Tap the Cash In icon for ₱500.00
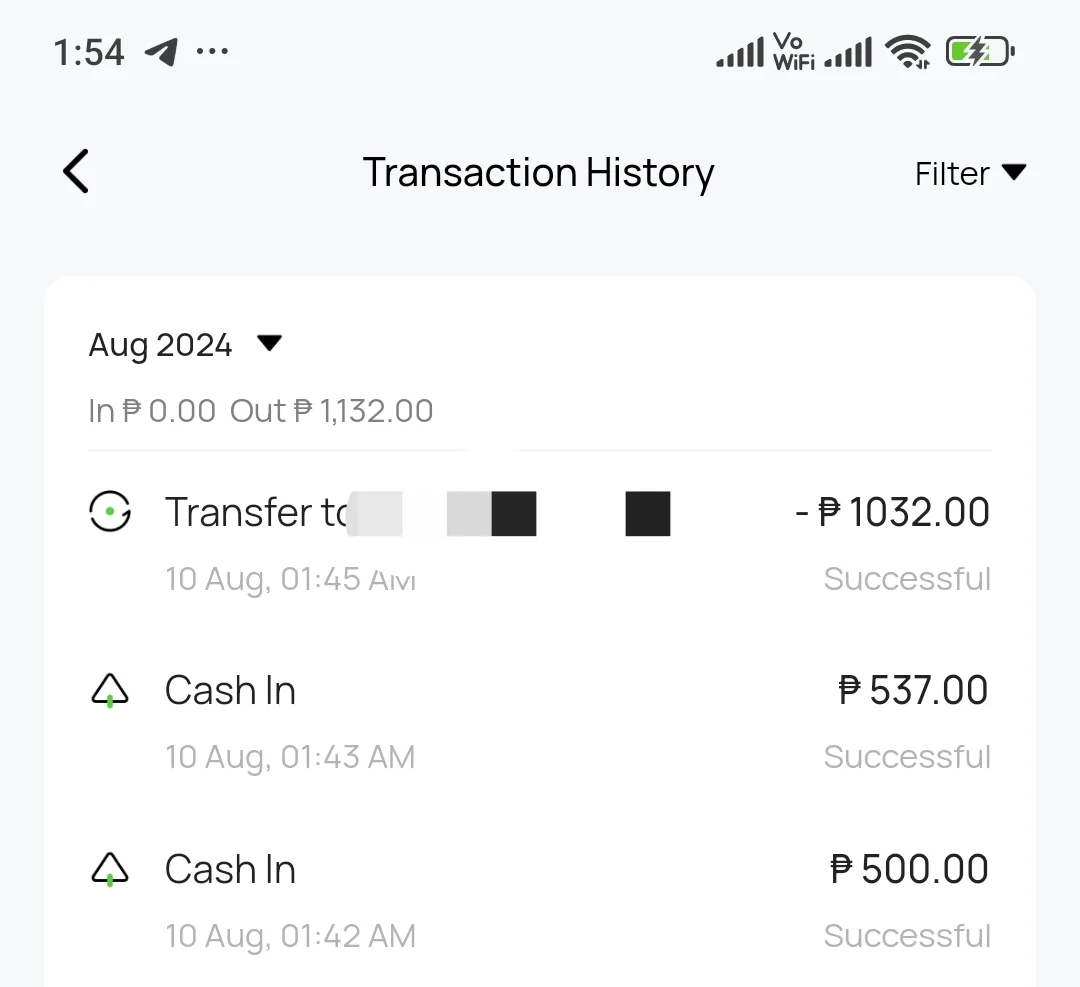The height and width of the screenshot is (987, 1080). click(110, 869)
